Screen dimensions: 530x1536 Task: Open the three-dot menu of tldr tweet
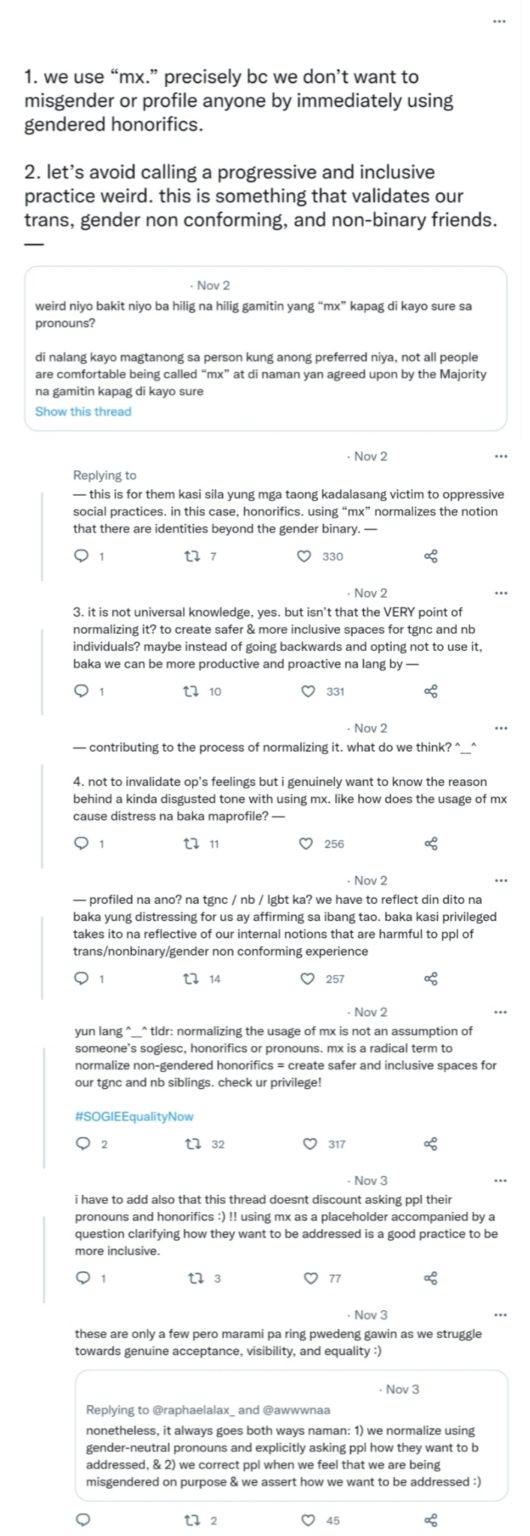(x=501, y=1012)
